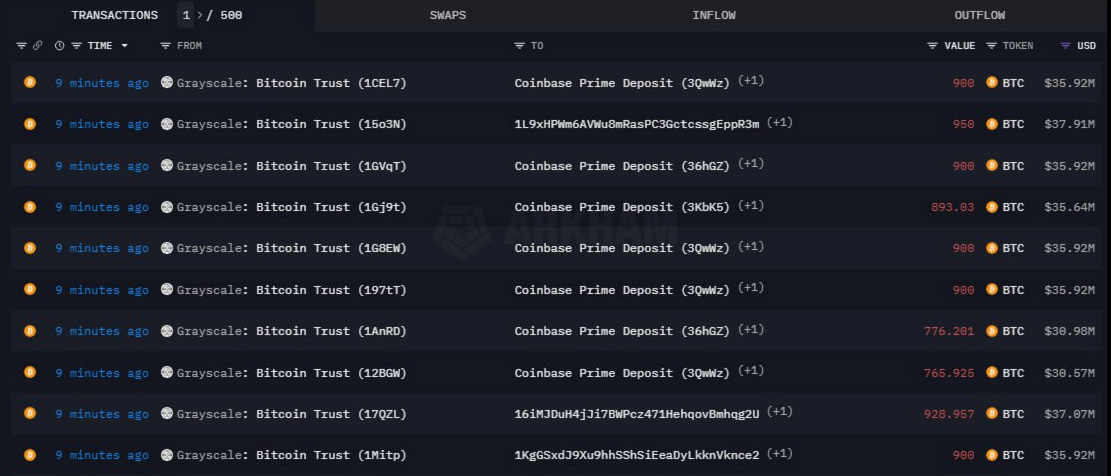Click Bitcoin icon of the 1AnRD row
The height and width of the screenshot is (476, 1111).
[x=30, y=331]
